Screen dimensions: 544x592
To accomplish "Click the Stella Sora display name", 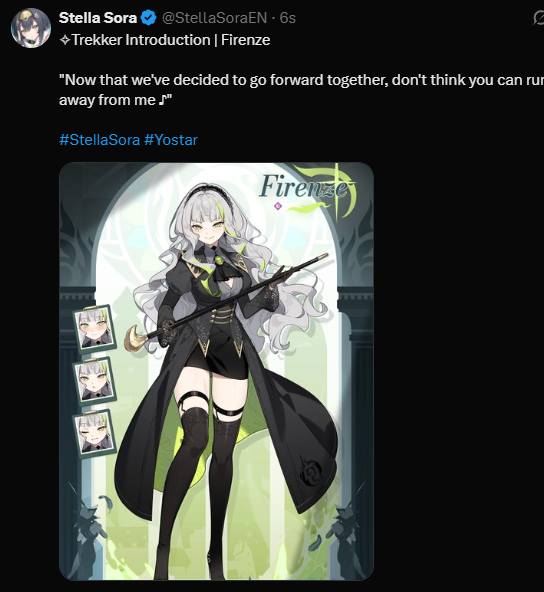I will click(x=98, y=18).
